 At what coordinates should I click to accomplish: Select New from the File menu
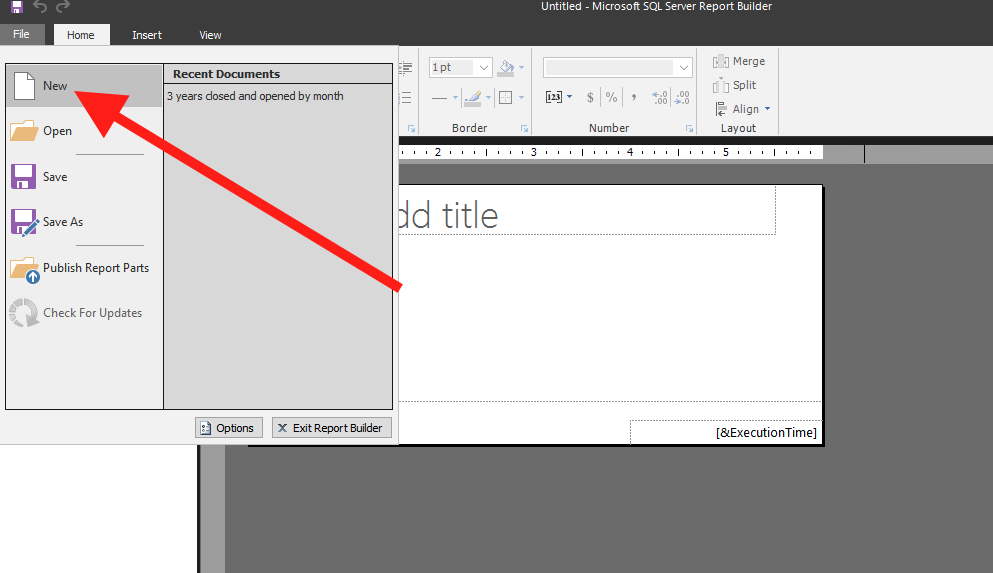tap(55, 86)
